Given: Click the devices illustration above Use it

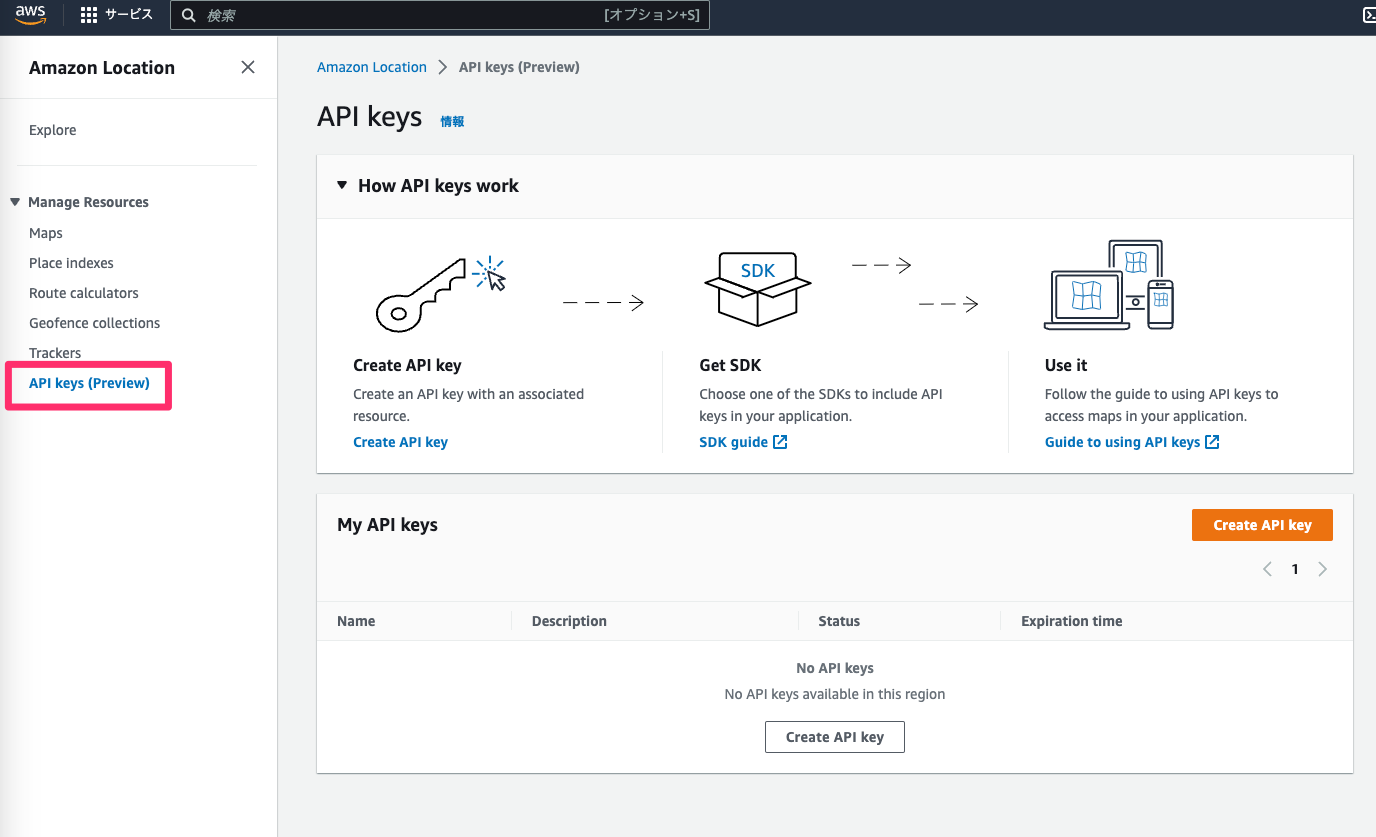Looking at the screenshot, I should tap(1108, 285).
